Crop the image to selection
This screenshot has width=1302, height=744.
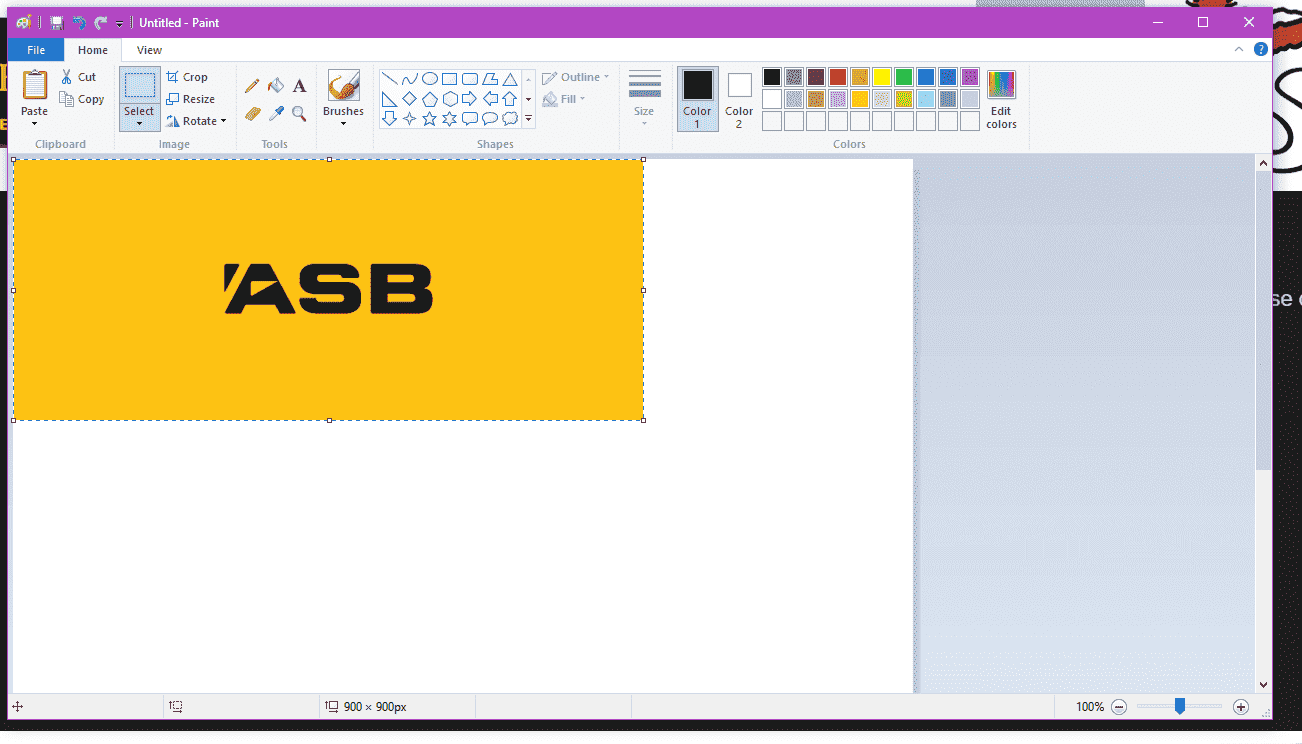coord(187,77)
